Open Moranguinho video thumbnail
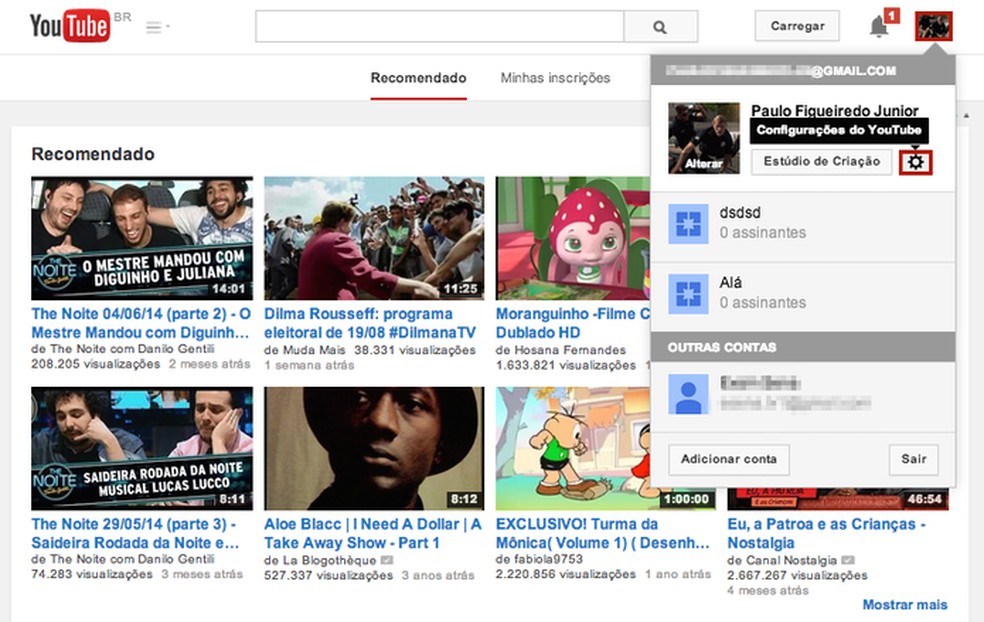This screenshot has width=984, height=622. (x=573, y=239)
